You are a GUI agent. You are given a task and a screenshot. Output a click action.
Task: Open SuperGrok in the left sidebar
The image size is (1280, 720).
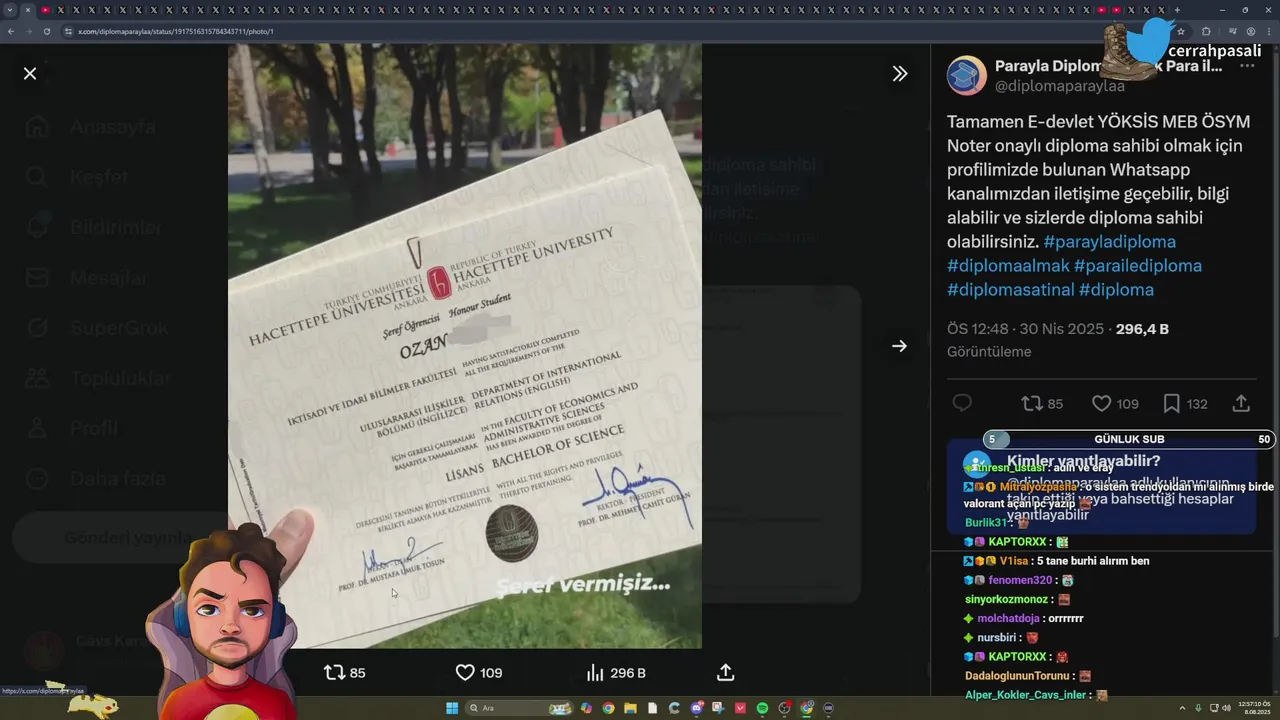pos(96,328)
